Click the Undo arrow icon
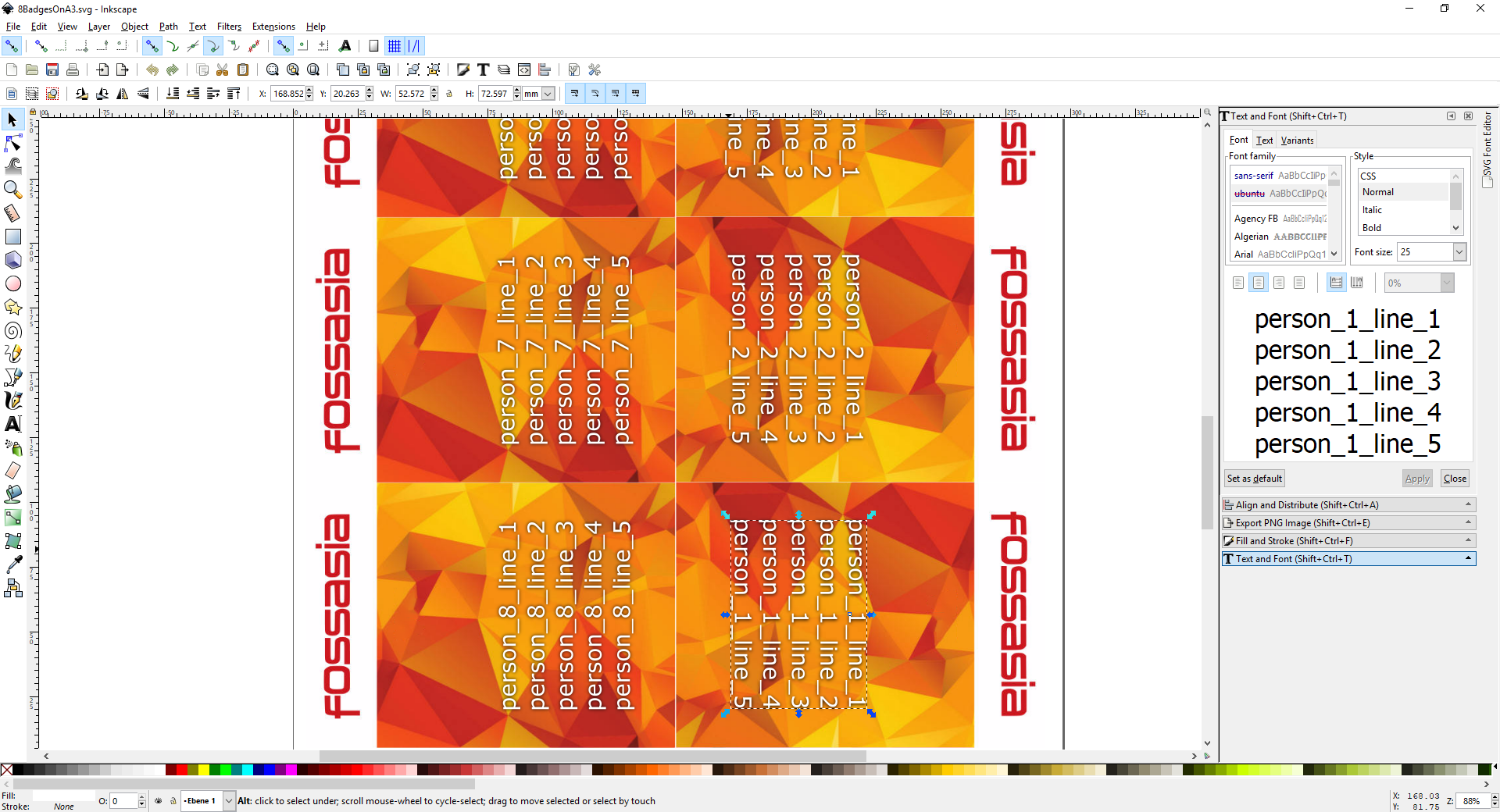 point(152,69)
